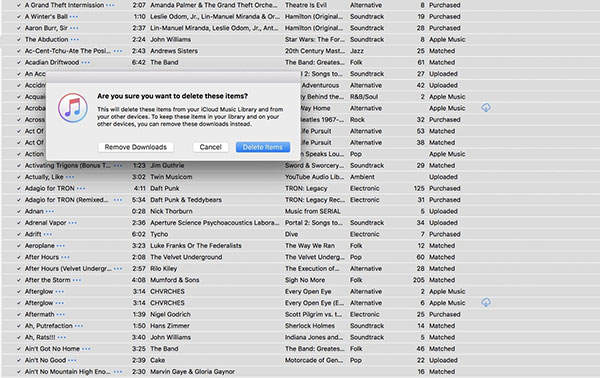This screenshot has height=378, width=600.
Task: Click artist Cake
Action: [x=158, y=360]
